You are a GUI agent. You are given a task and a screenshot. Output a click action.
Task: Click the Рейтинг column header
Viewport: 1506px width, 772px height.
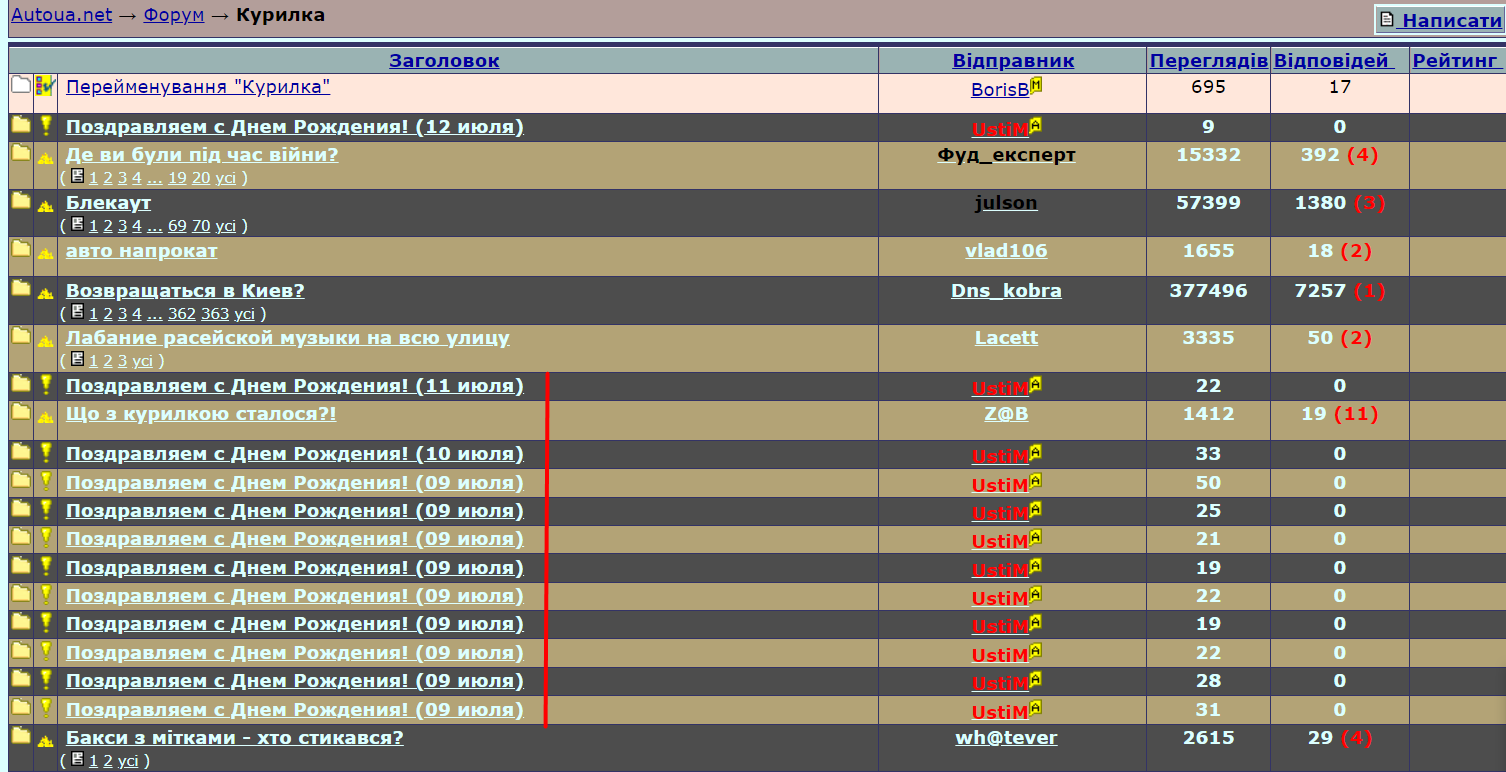[1454, 60]
